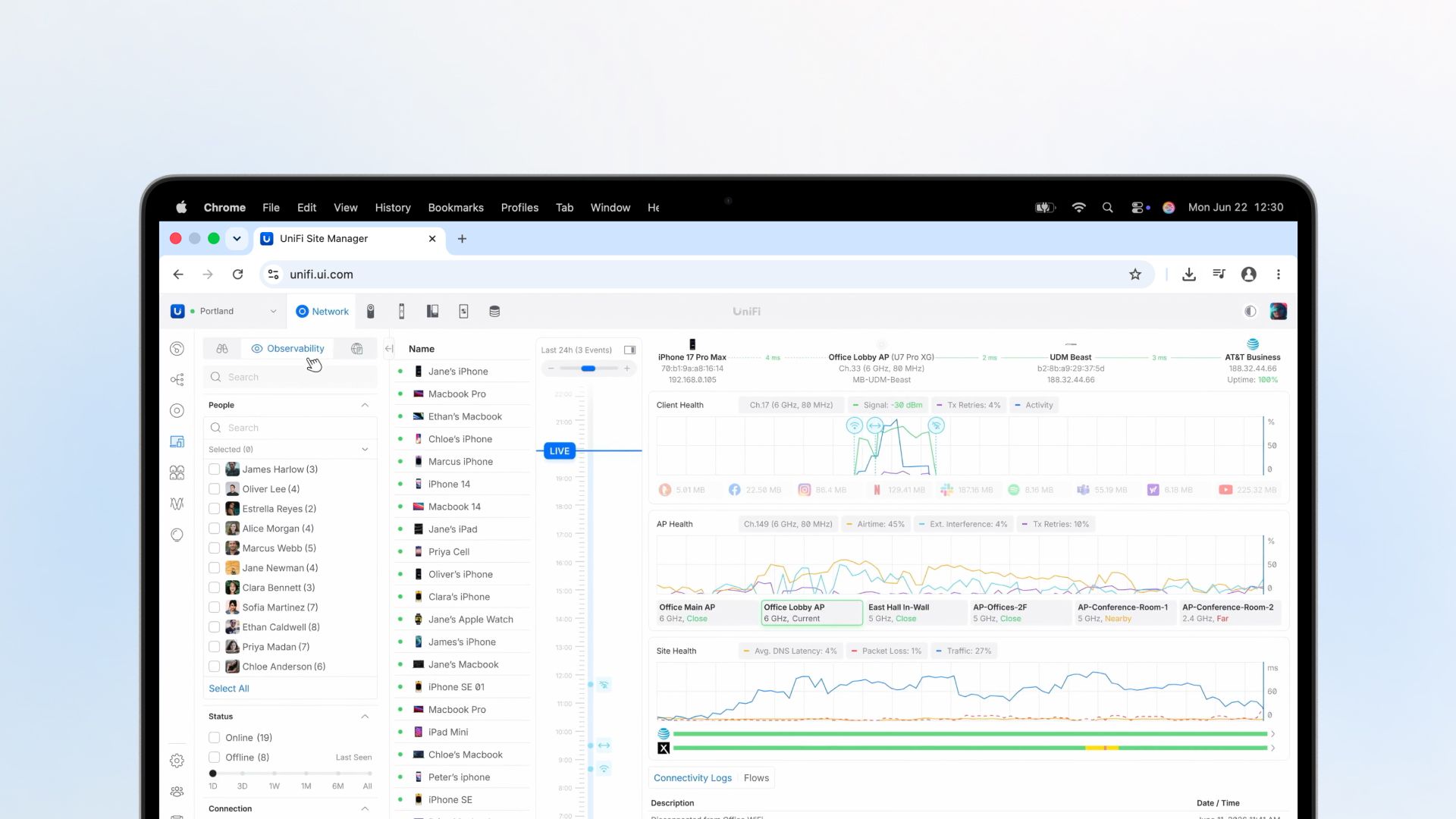Click the timeline zoom slider handle
This screenshot has height=819, width=1456.
pyautogui.click(x=588, y=369)
